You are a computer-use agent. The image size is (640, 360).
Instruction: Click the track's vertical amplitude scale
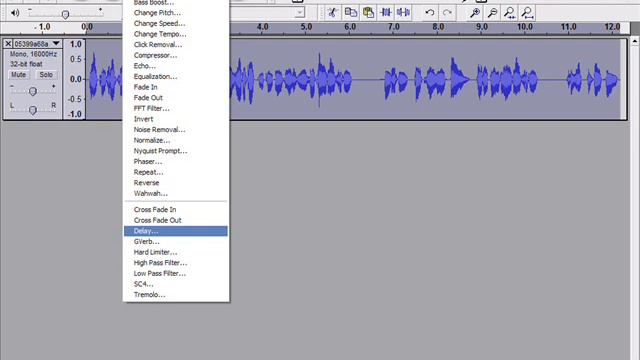click(75, 79)
